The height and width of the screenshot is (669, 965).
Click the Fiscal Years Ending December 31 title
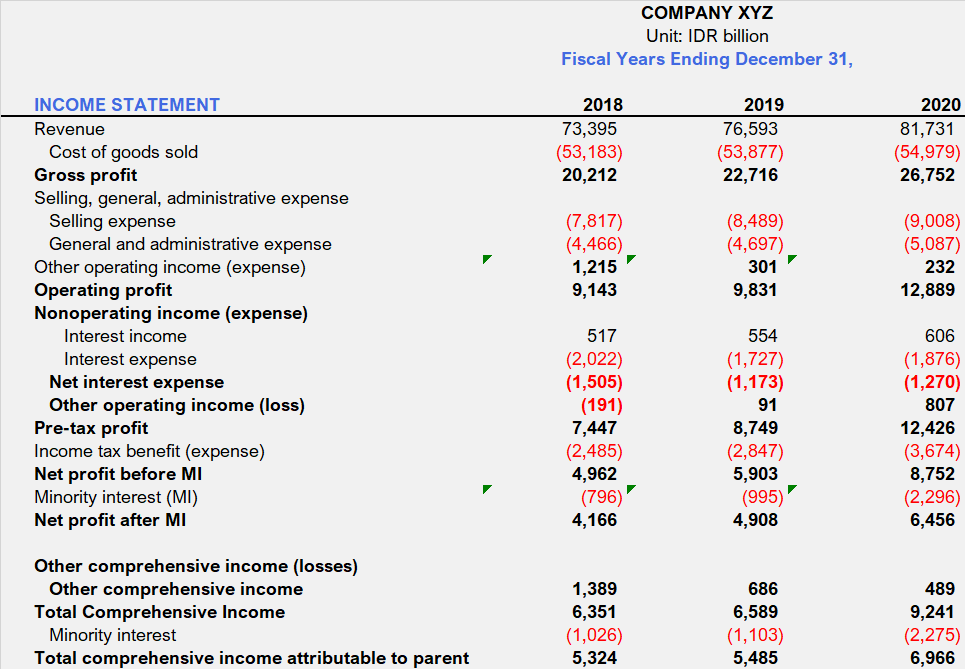[x=707, y=59]
